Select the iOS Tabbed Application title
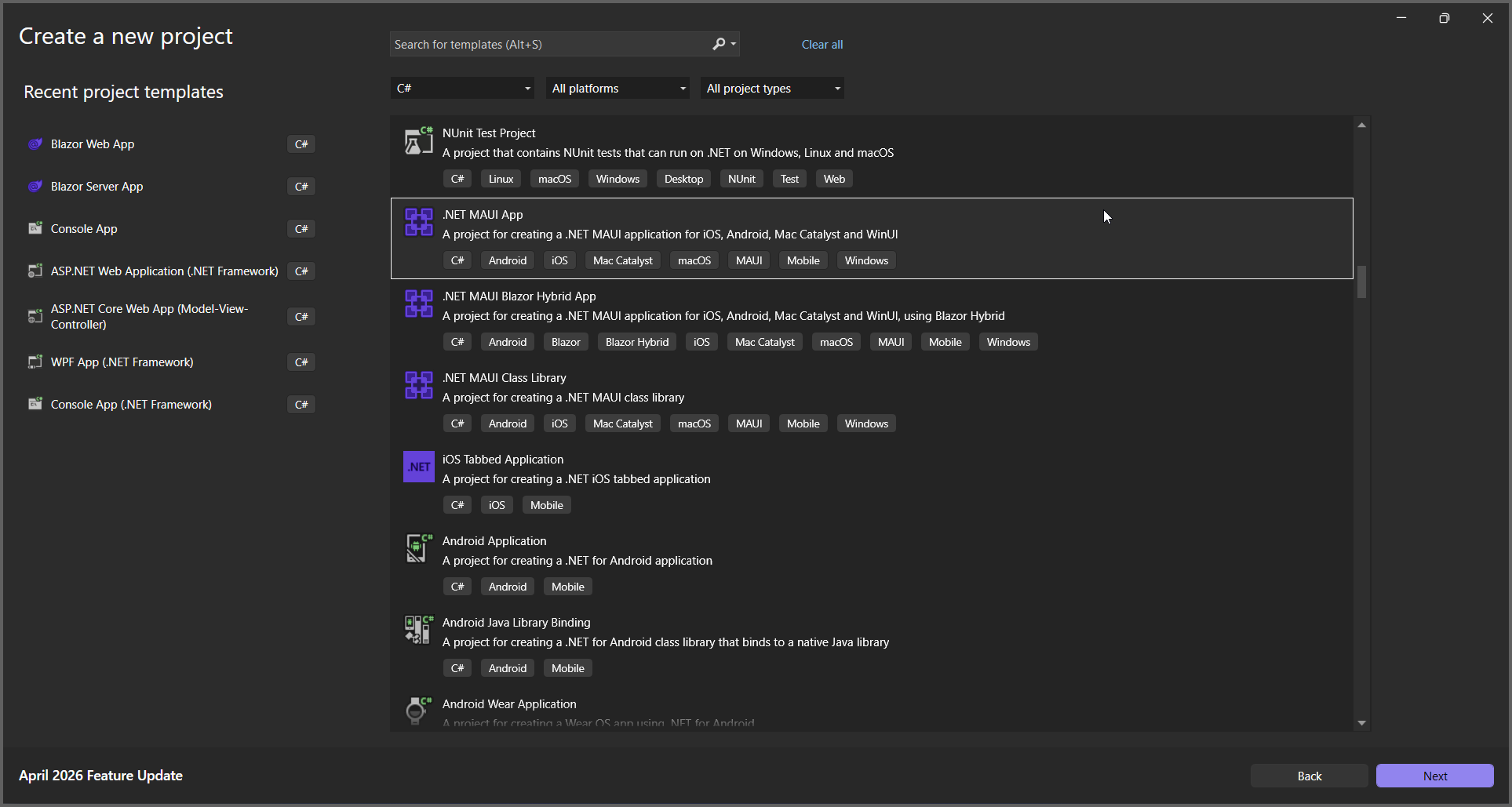This screenshot has height=807, width=1512. [503, 460]
